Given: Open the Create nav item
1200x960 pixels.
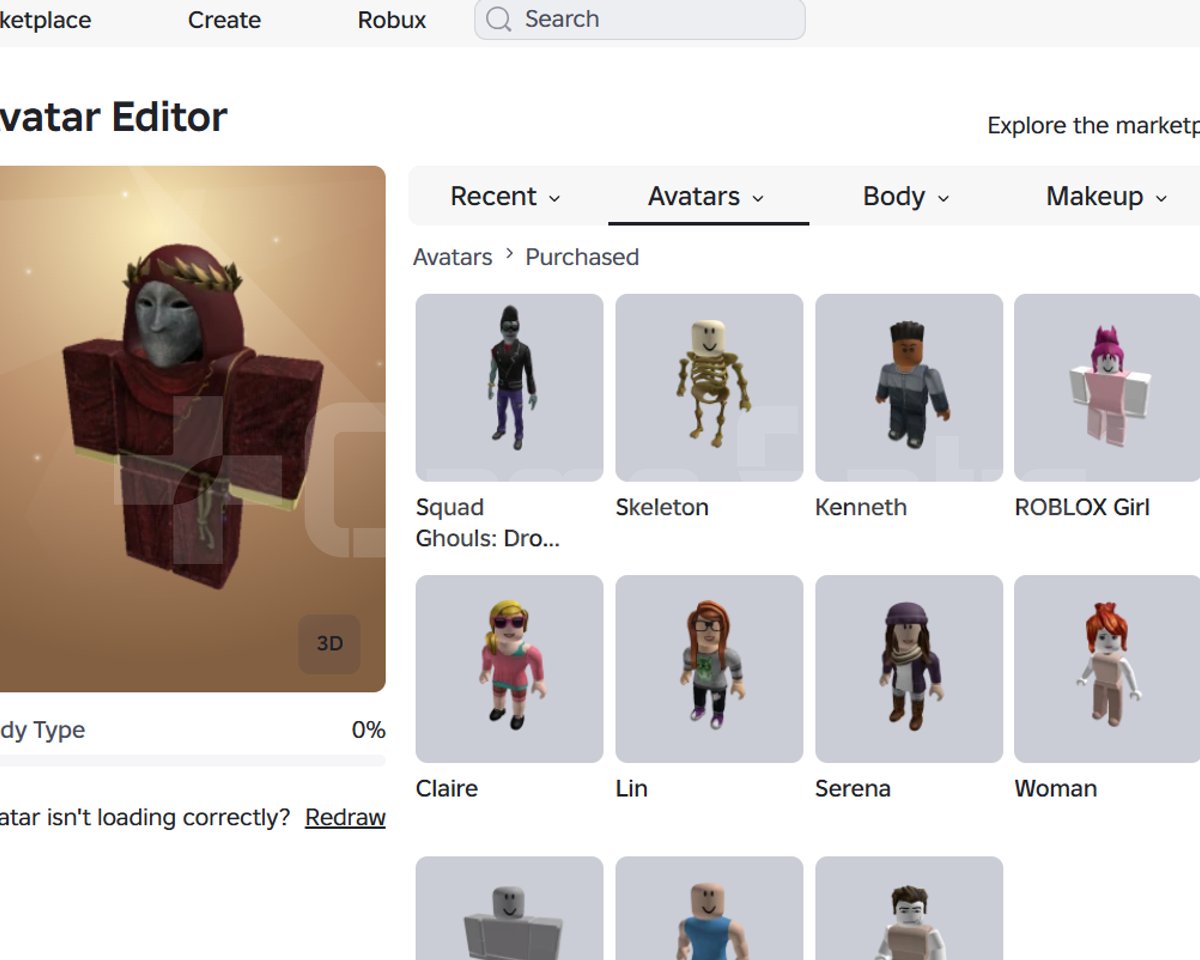Looking at the screenshot, I should tap(224, 20).
